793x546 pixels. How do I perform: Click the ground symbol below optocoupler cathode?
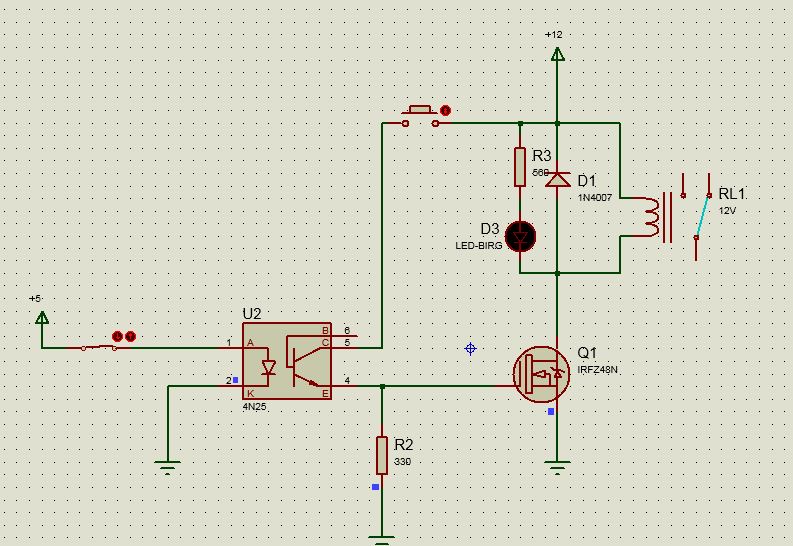point(167,467)
